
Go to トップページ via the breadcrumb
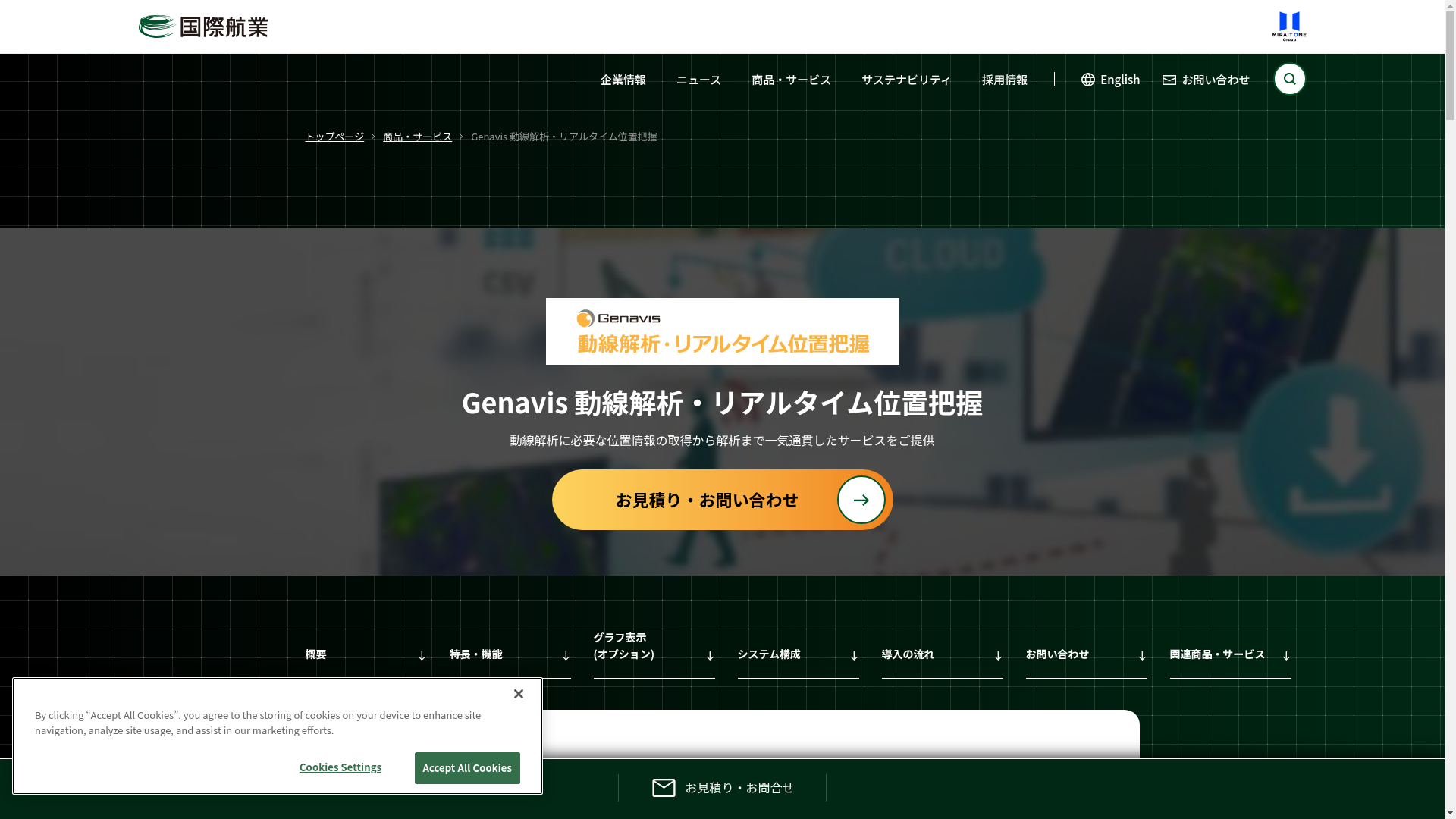[x=334, y=136]
